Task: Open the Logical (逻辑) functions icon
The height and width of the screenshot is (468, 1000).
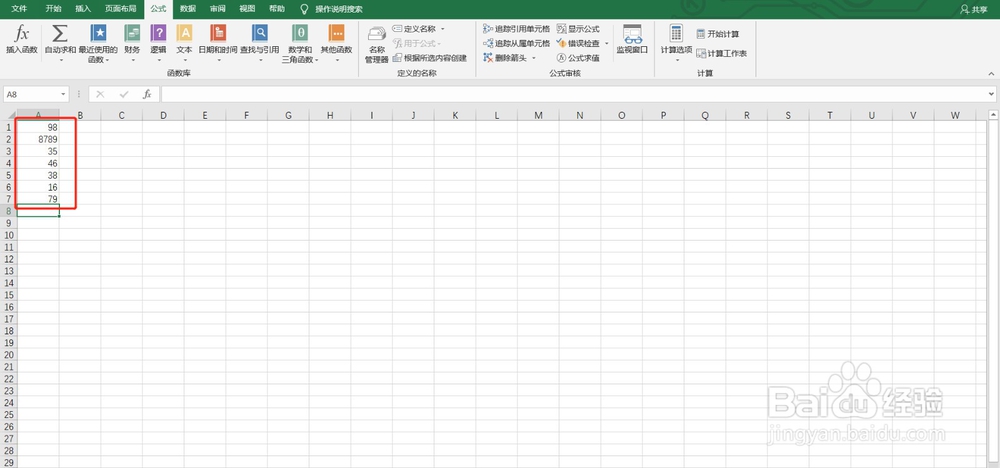Action: [158, 34]
